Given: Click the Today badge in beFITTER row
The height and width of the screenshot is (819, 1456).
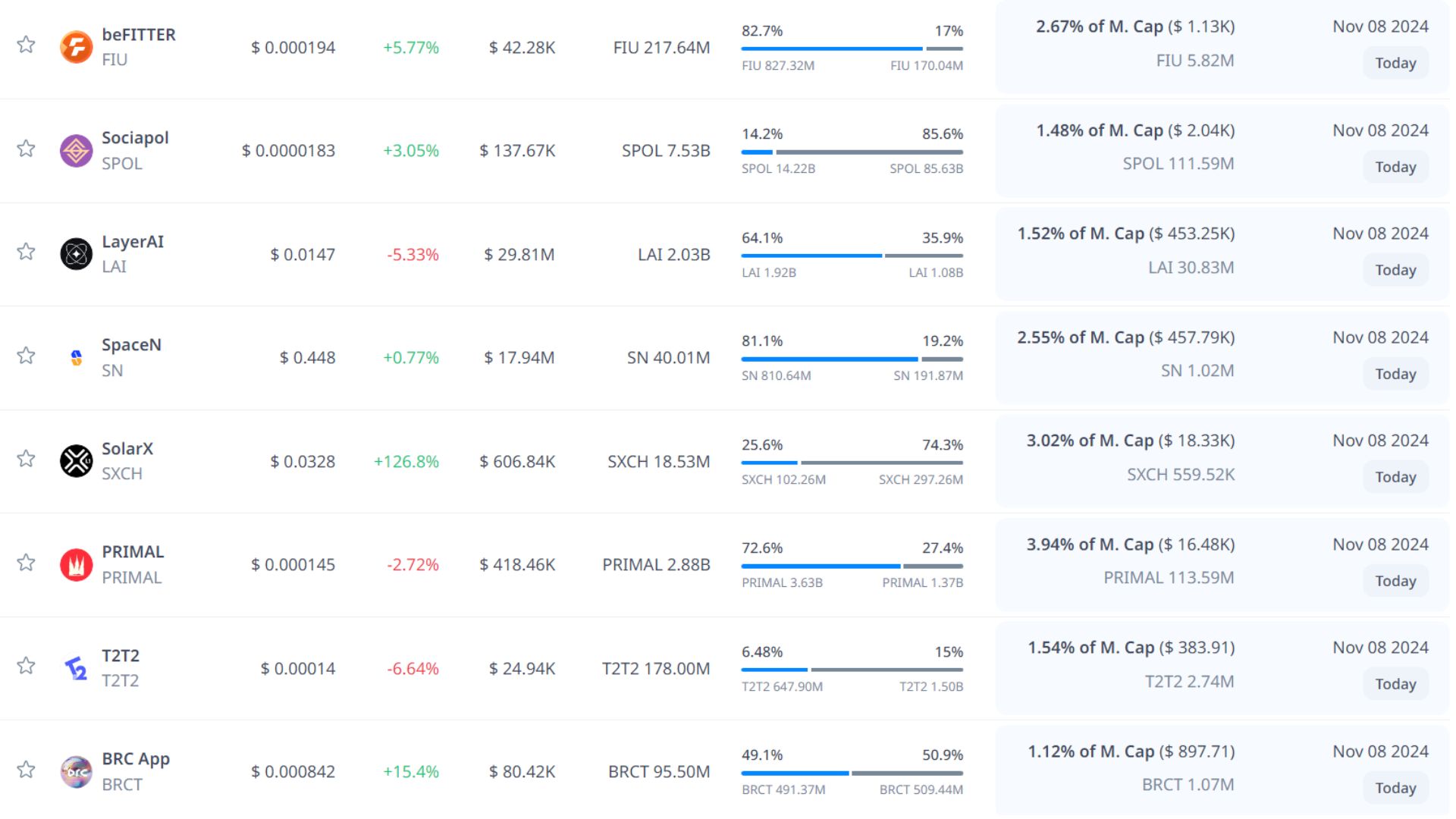Looking at the screenshot, I should [x=1395, y=63].
